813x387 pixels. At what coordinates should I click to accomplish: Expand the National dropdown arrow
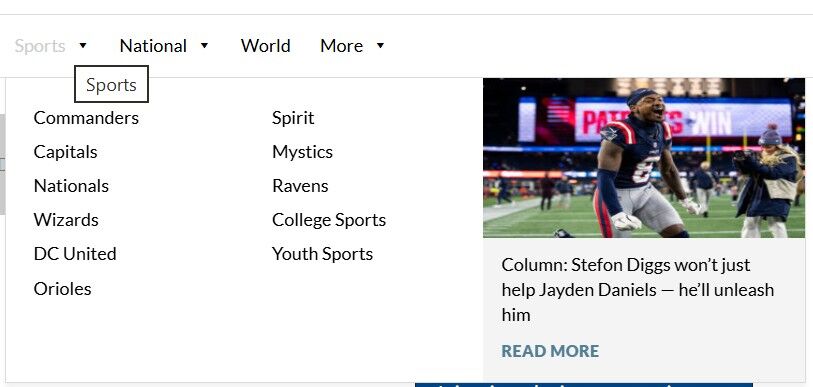pos(204,46)
